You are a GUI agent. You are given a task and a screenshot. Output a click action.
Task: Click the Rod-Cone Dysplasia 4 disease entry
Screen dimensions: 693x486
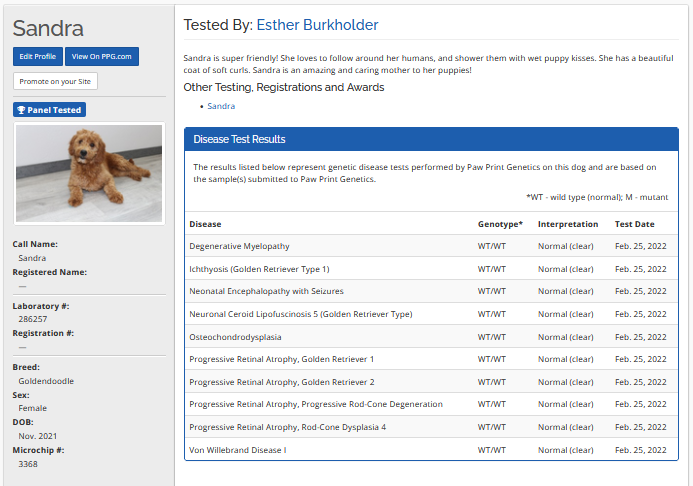[x=287, y=427]
